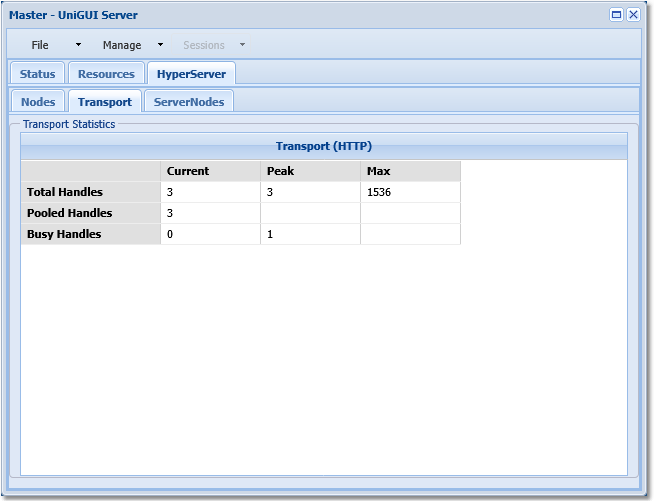Expand the File dropdown arrow
Viewport: 654px width, 503px height.
pyautogui.click(x=78, y=45)
